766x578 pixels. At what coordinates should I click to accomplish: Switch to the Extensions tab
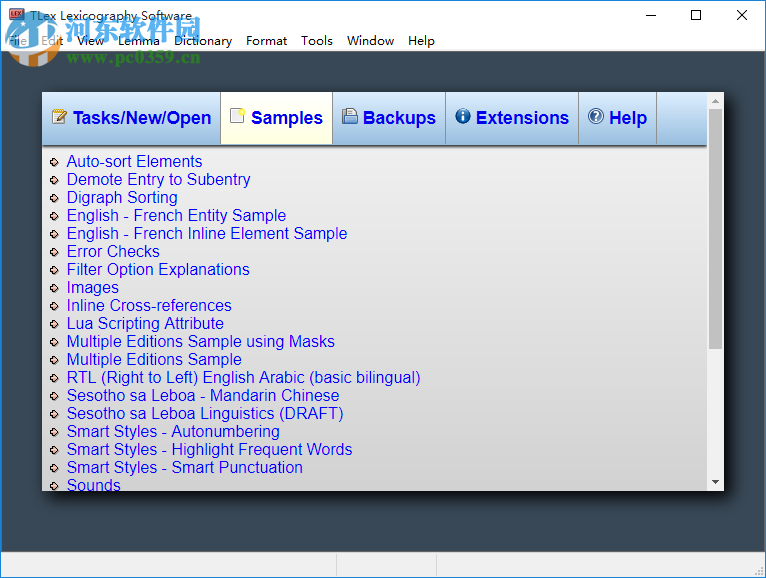point(512,118)
